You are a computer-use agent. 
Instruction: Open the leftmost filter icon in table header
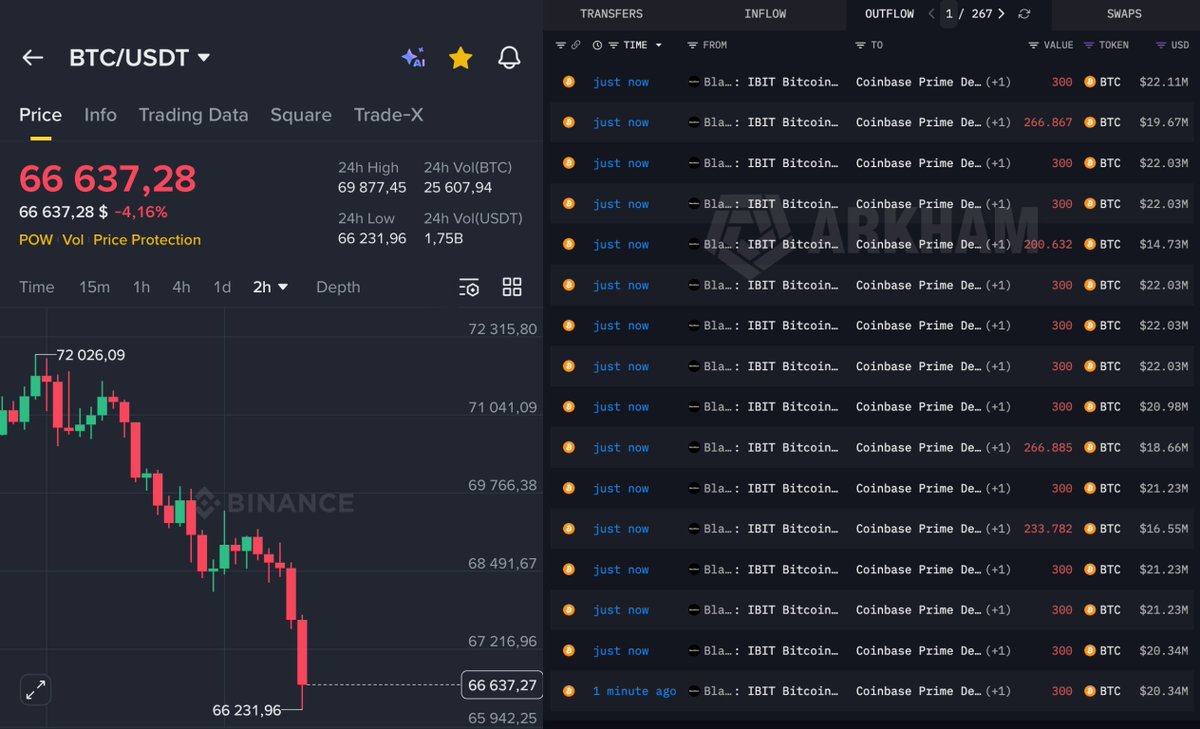561,45
